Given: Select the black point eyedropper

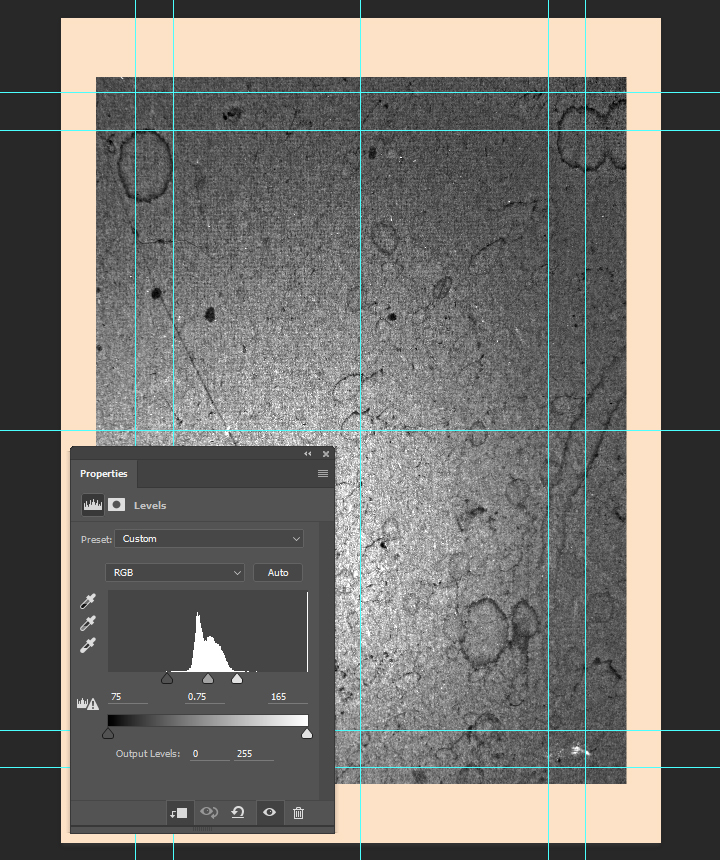Looking at the screenshot, I should 88,601.
